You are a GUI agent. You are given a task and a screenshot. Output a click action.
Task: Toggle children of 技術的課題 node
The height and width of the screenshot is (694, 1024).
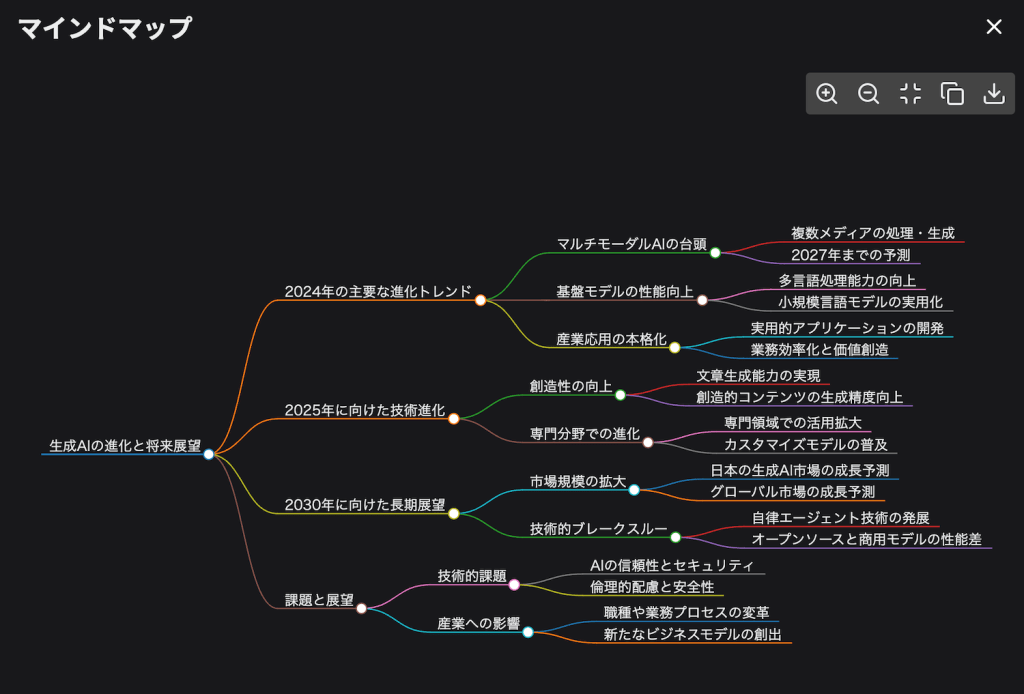513,584
